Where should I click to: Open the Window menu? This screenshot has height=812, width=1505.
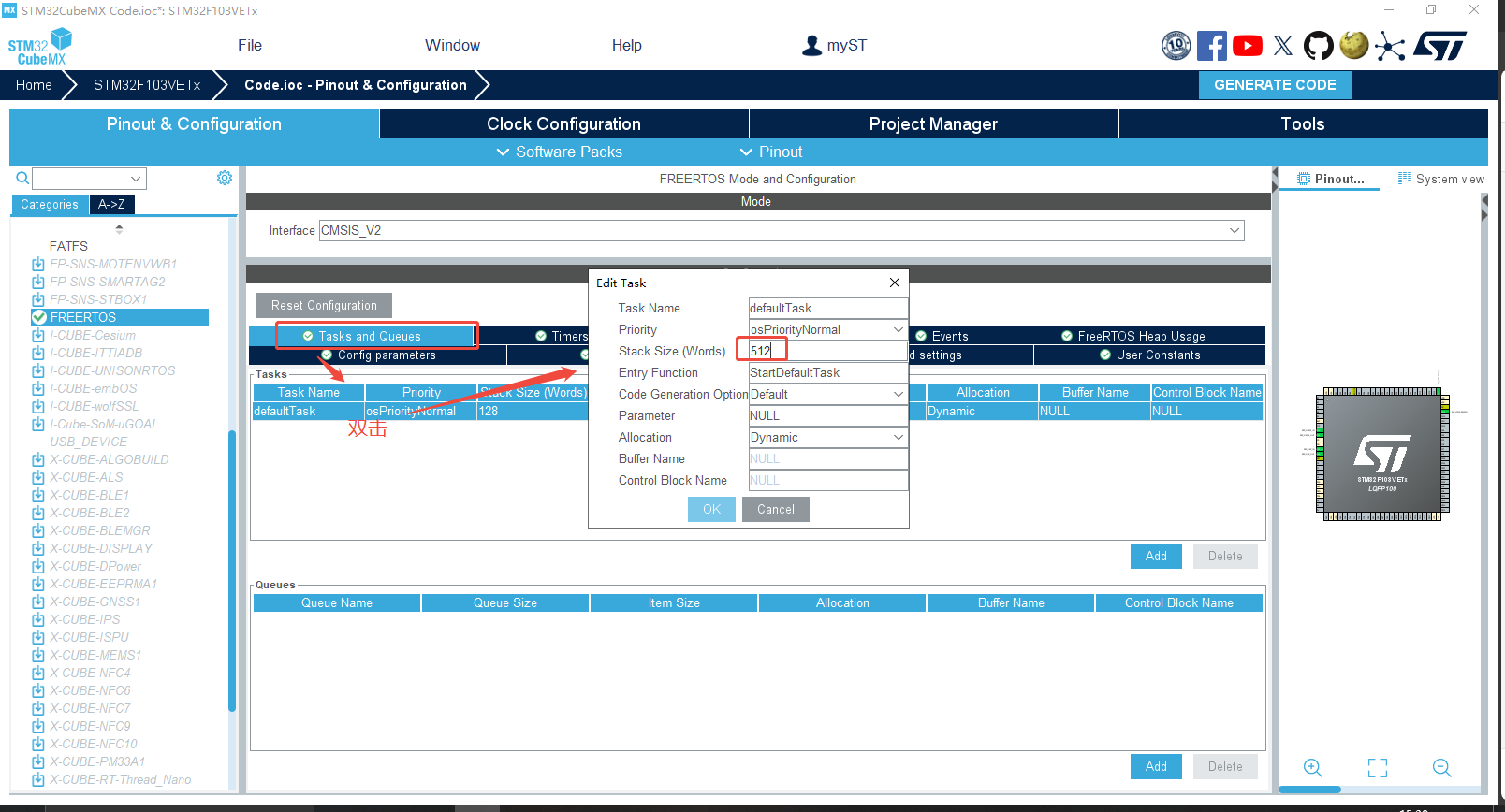[452, 45]
